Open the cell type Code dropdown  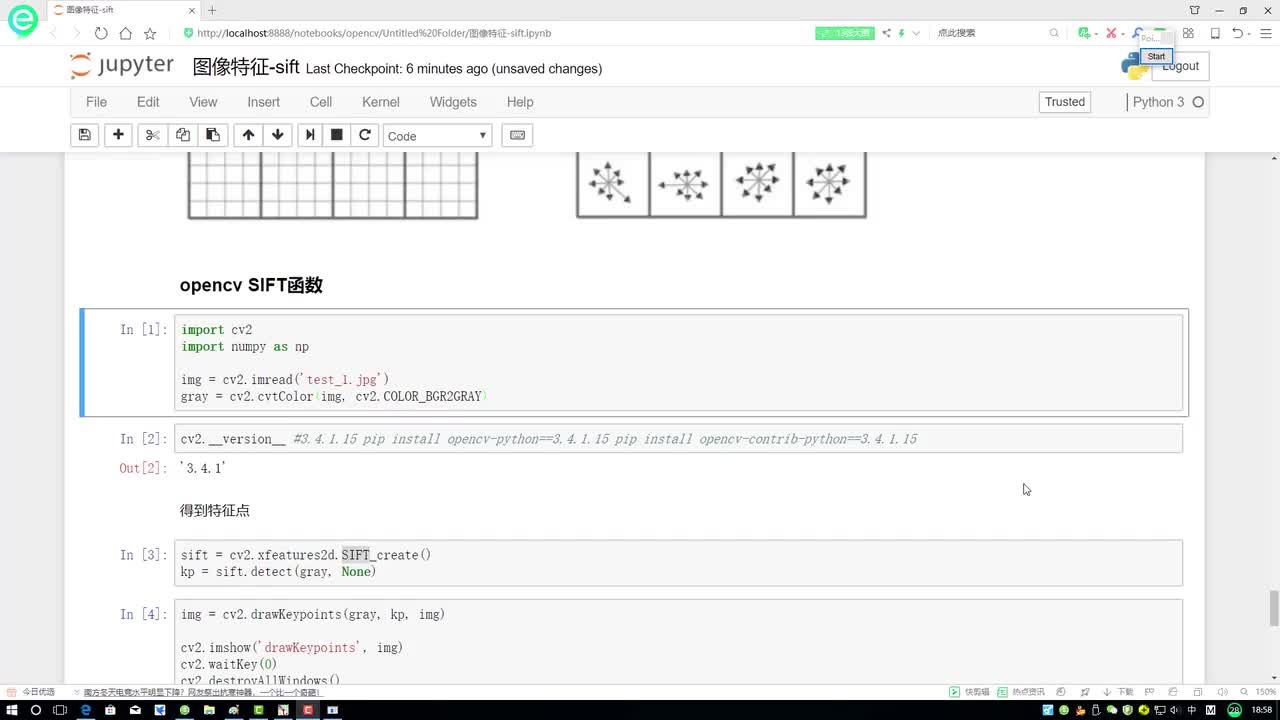point(437,135)
